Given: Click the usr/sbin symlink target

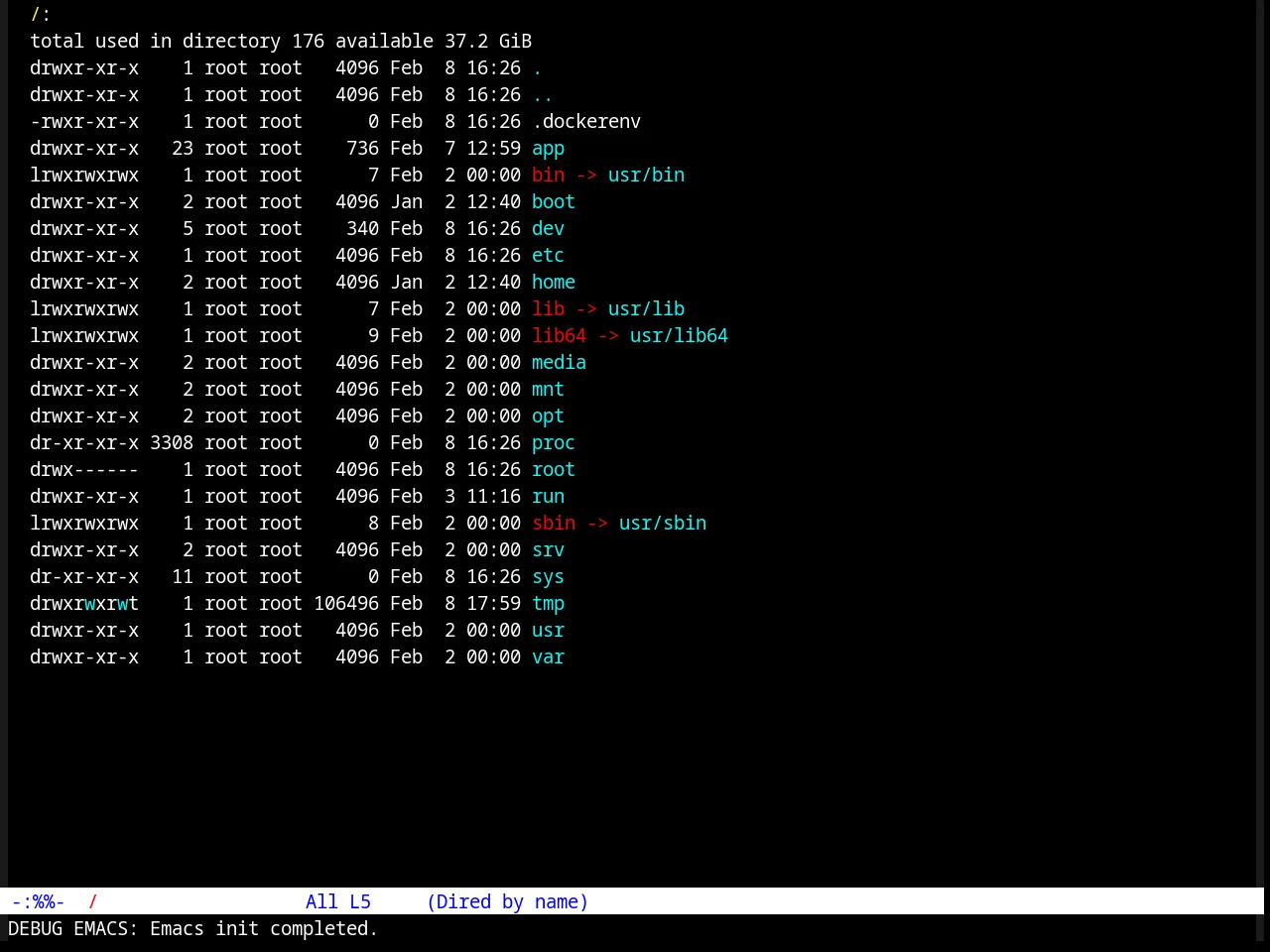Looking at the screenshot, I should pyautogui.click(x=663, y=524).
